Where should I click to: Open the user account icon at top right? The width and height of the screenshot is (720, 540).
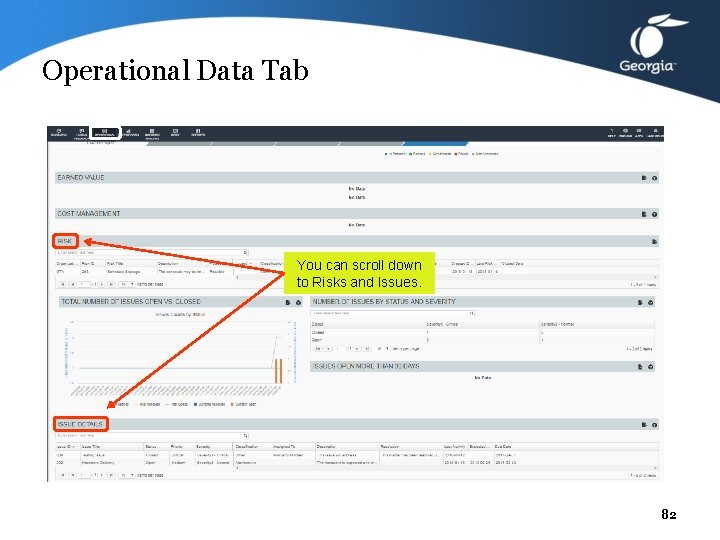click(x=656, y=133)
